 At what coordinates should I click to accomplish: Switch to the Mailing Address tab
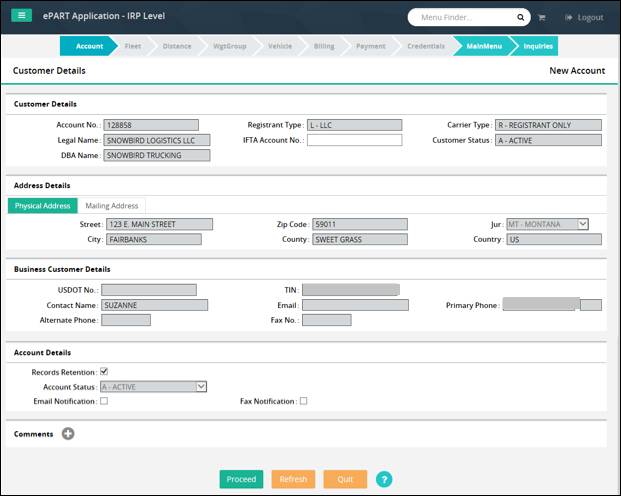click(x=112, y=206)
